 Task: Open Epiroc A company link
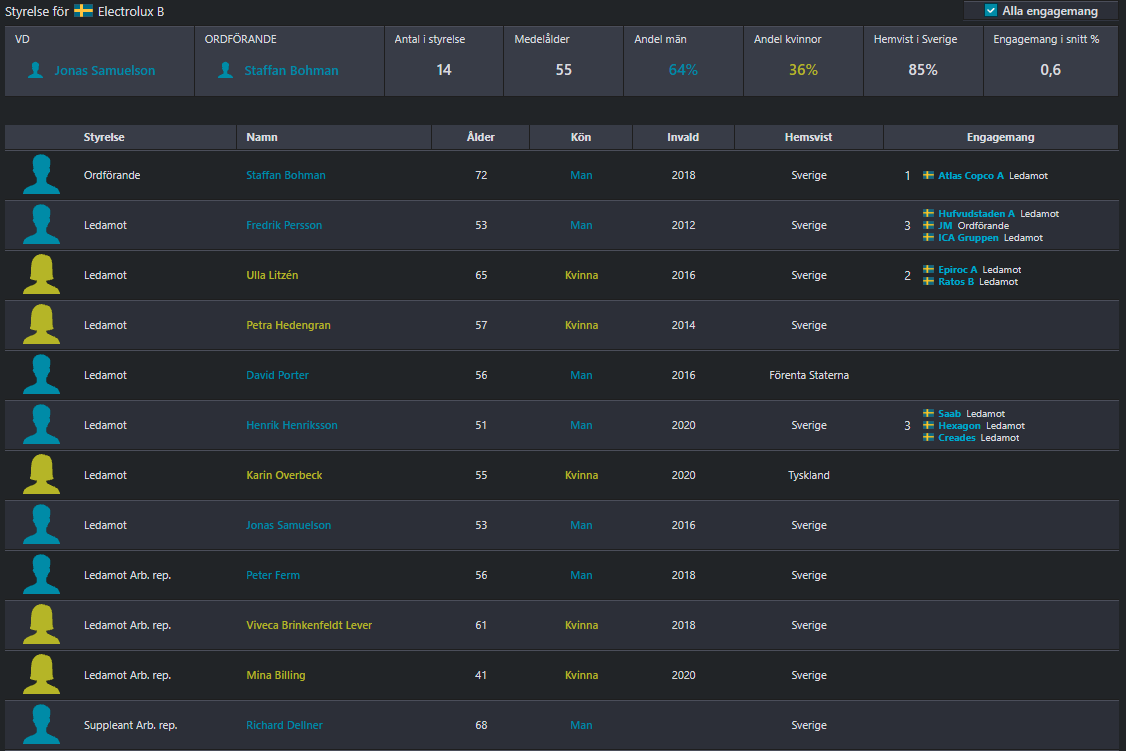957,269
